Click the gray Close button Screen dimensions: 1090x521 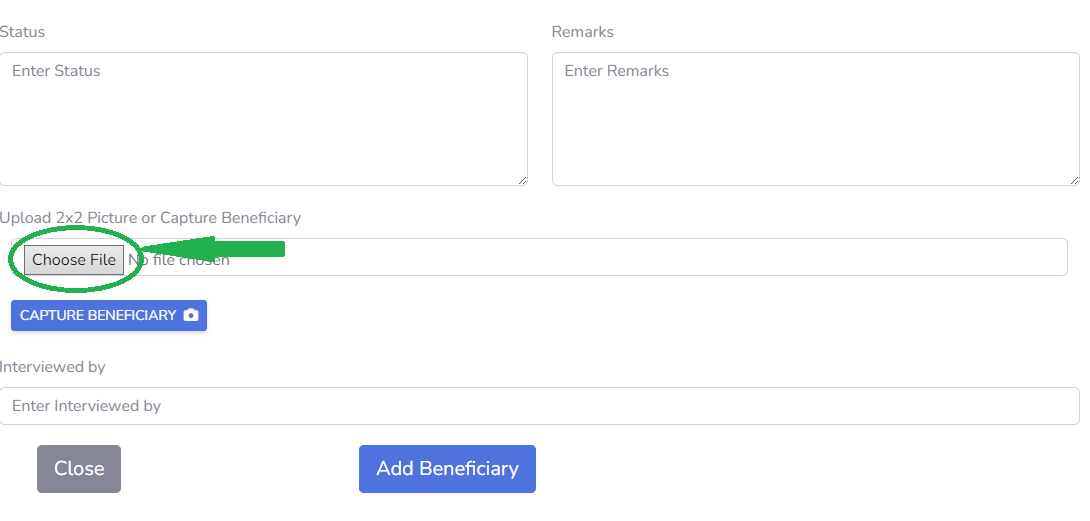pyautogui.click(x=79, y=469)
